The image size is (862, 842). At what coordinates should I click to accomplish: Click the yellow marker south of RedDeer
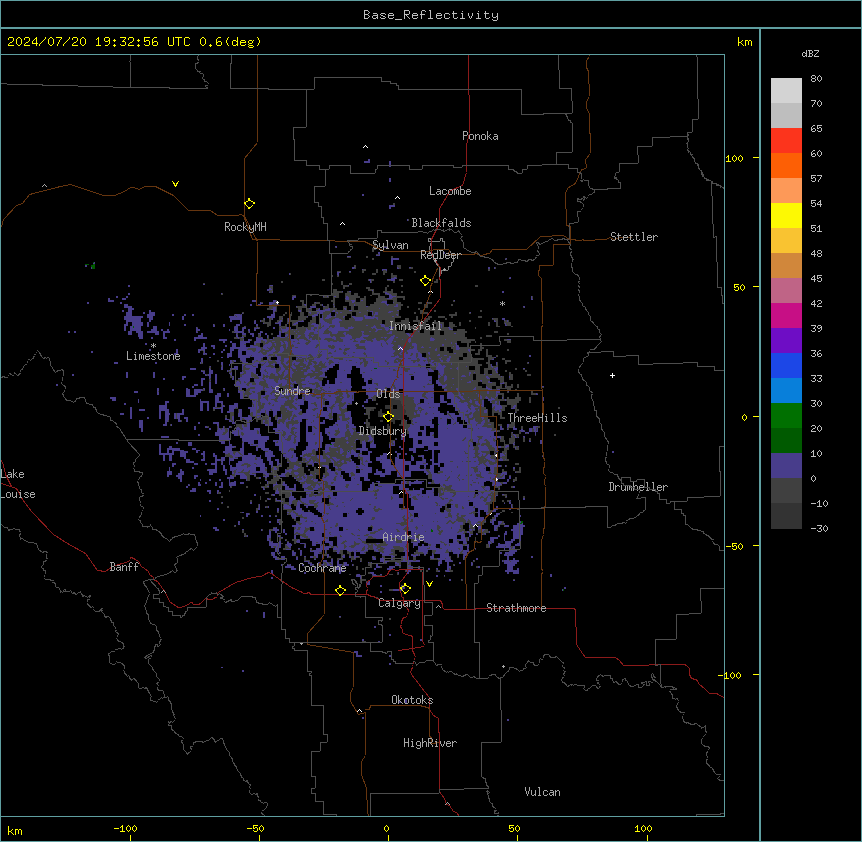tap(425, 281)
